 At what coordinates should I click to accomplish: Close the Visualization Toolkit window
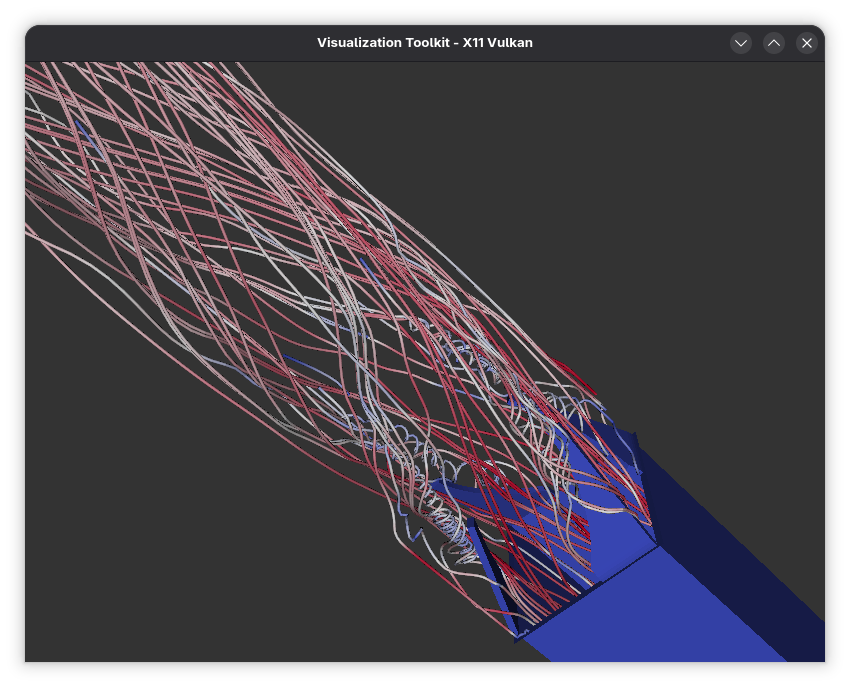pyautogui.click(x=806, y=43)
